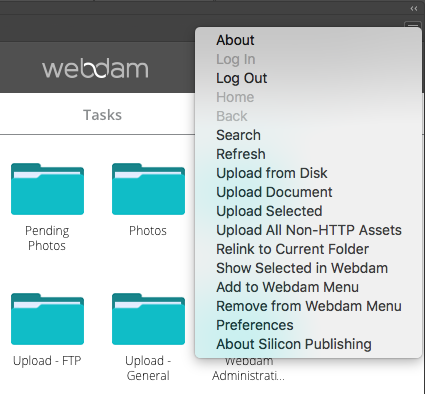Click the Pending Photos folder label
Screen dimensions: 425x394
(x=47, y=238)
